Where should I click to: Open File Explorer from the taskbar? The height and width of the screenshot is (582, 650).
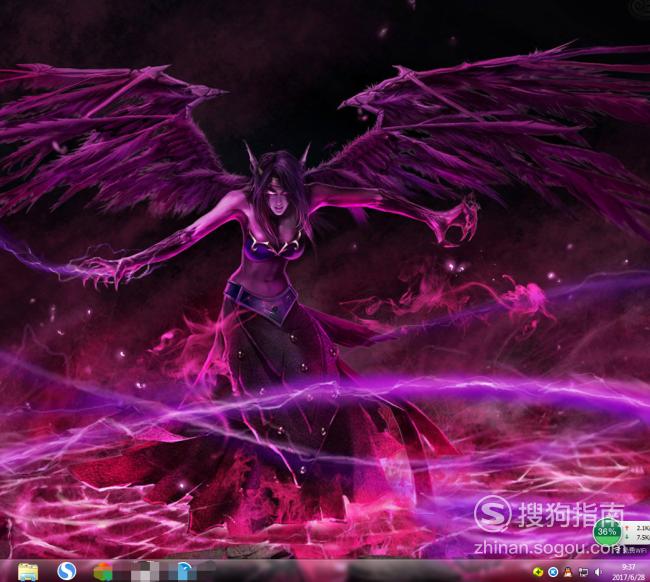pos(28,572)
